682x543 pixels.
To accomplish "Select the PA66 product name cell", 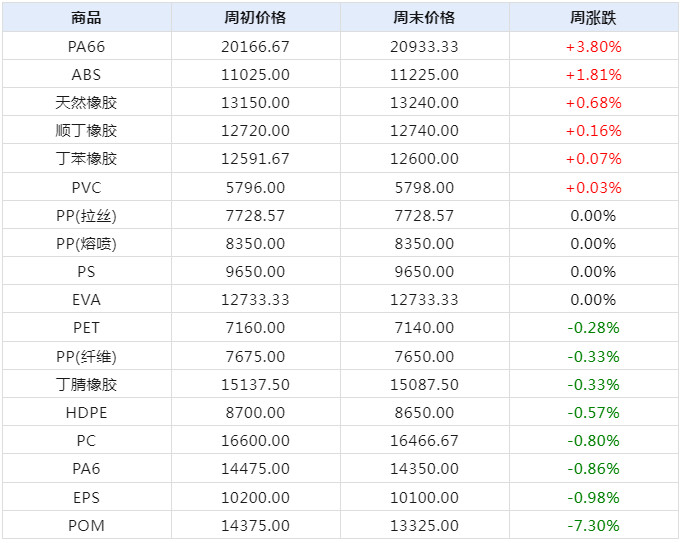I will coord(86,46).
